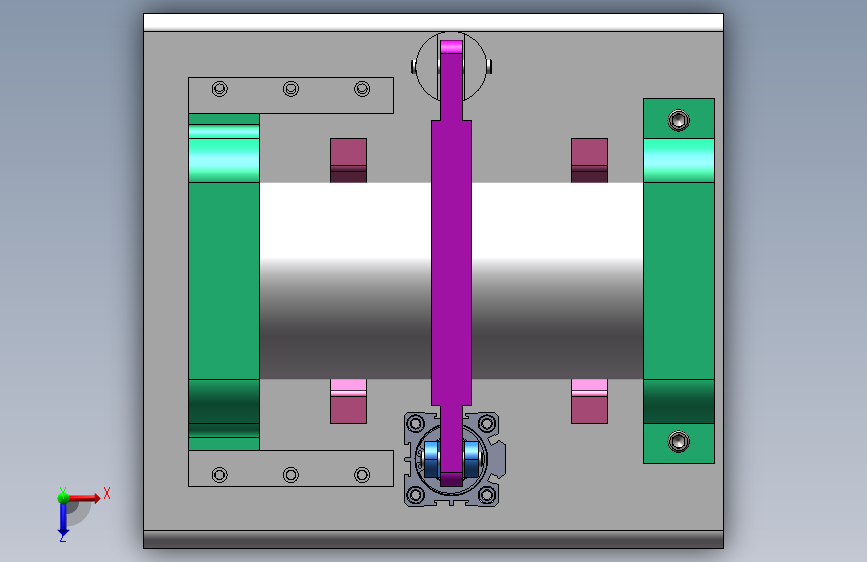
Task: Select the long purple lever arm
Action: point(451,263)
